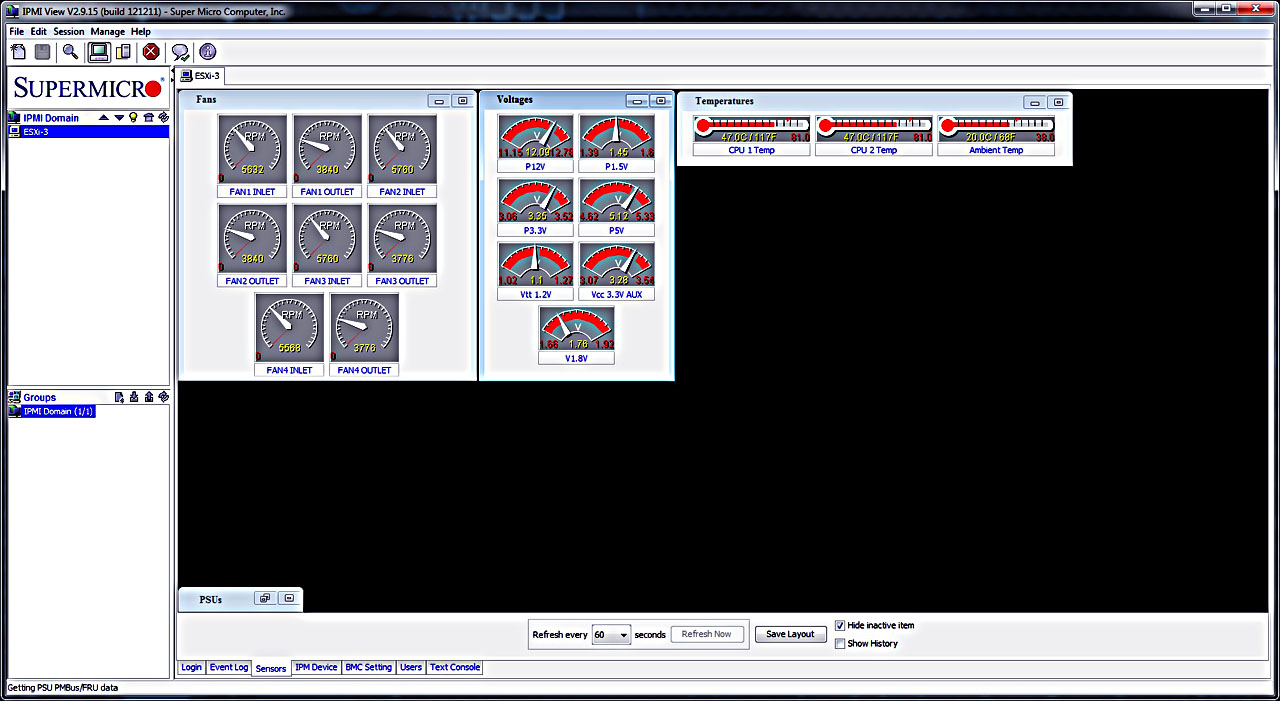The width and height of the screenshot is (1280, 701).
Task: Click the computer monitor toolbar icon
Action: pyautogui.click(x=99, y=52)
